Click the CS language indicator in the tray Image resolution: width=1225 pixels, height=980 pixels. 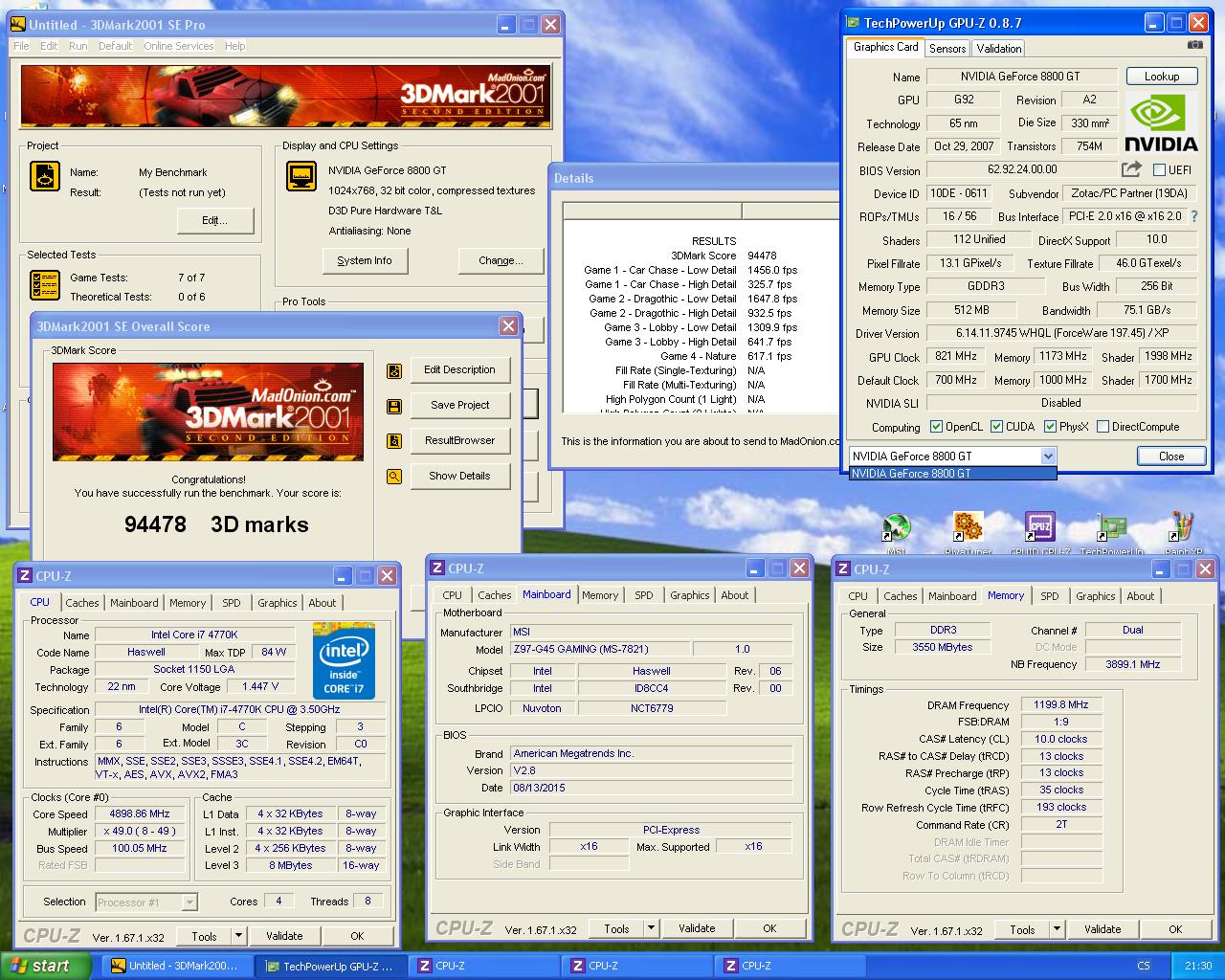pos(1144,966)
